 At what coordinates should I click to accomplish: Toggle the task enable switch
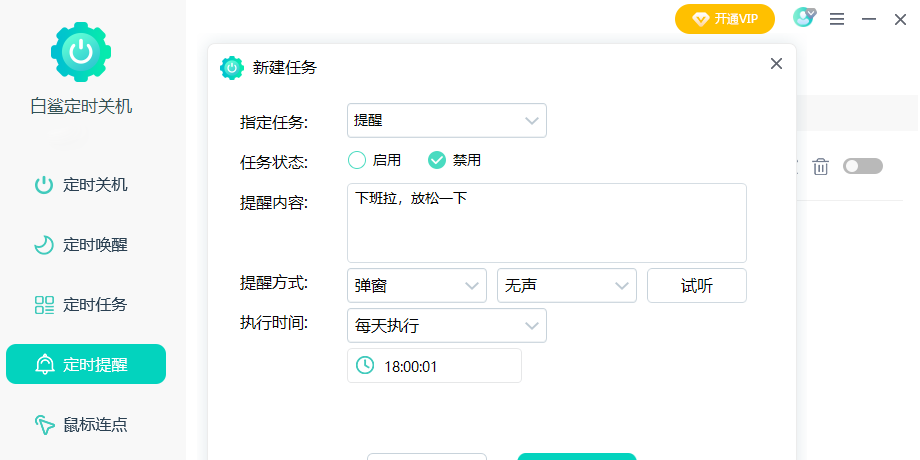tap(863, 167)
